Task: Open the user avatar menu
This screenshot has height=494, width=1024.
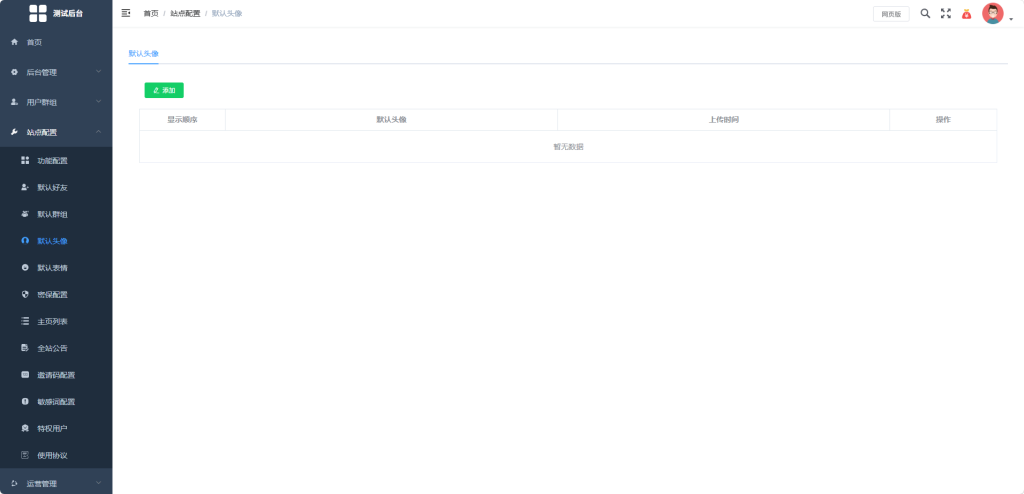Action: (993, 13)
